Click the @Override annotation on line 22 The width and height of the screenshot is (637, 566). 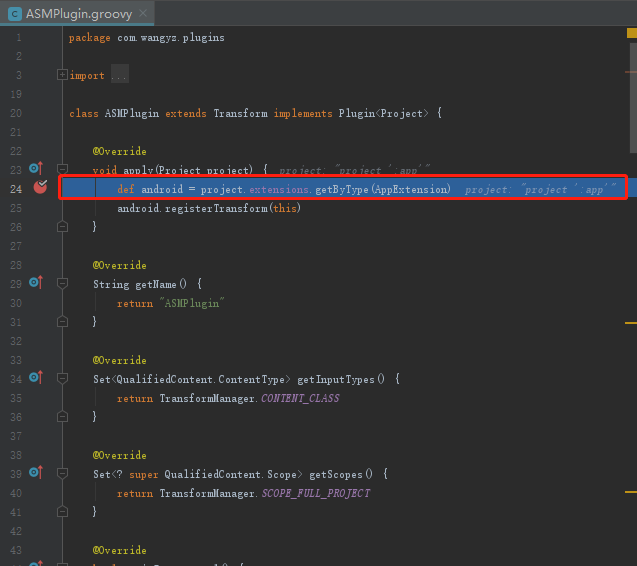tap(119, 152)
